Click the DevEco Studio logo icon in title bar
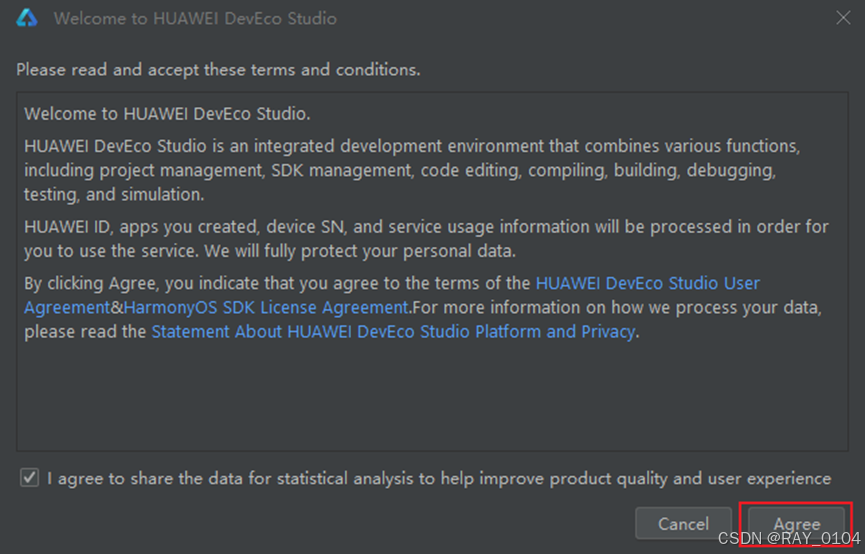The image size is (865, 554). (x=26, y=18)
